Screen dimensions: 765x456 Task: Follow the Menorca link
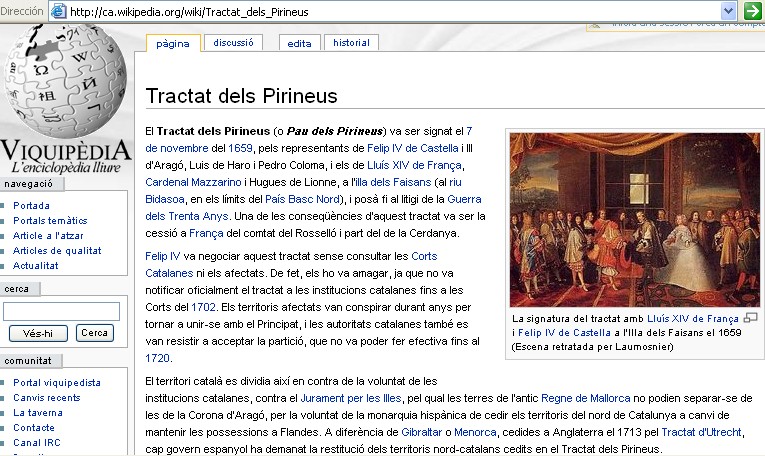pos(475,432)
